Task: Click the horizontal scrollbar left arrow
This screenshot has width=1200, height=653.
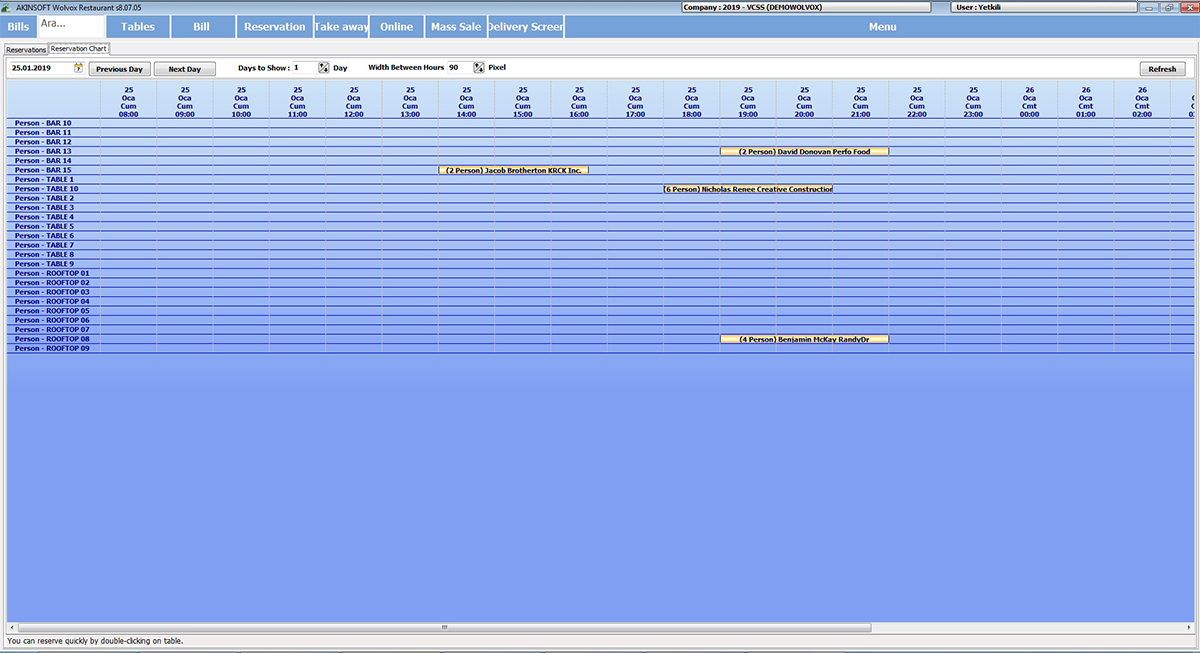Action: (12, 627)
